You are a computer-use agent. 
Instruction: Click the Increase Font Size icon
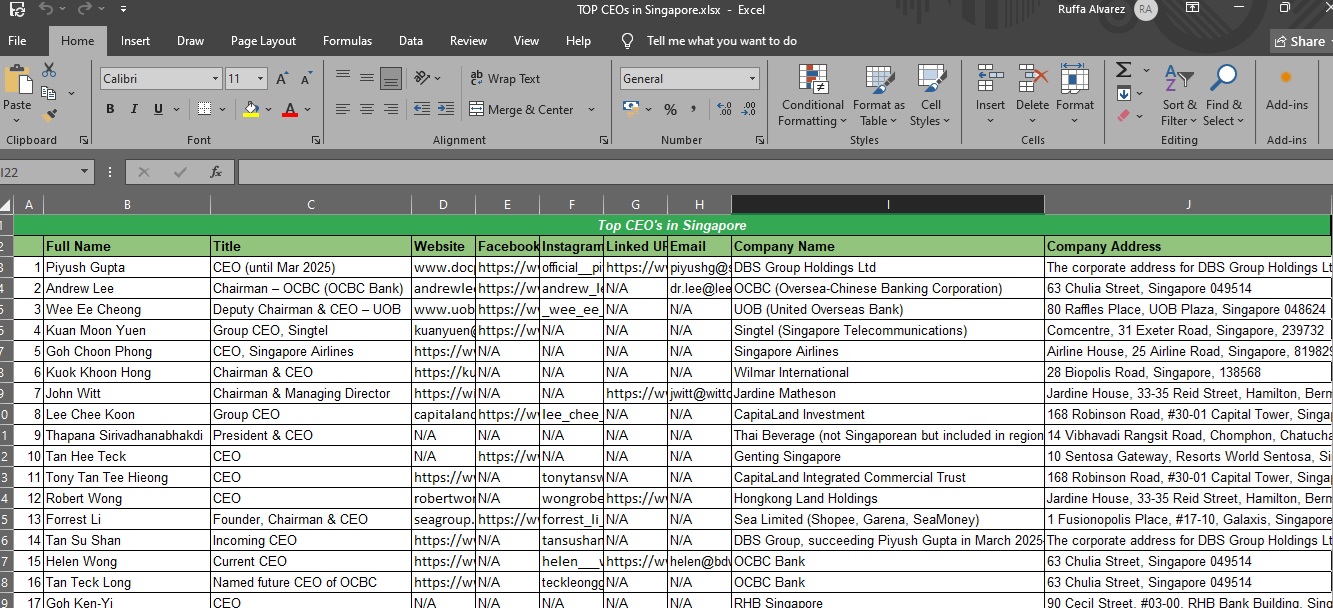[x=282, y=79]
